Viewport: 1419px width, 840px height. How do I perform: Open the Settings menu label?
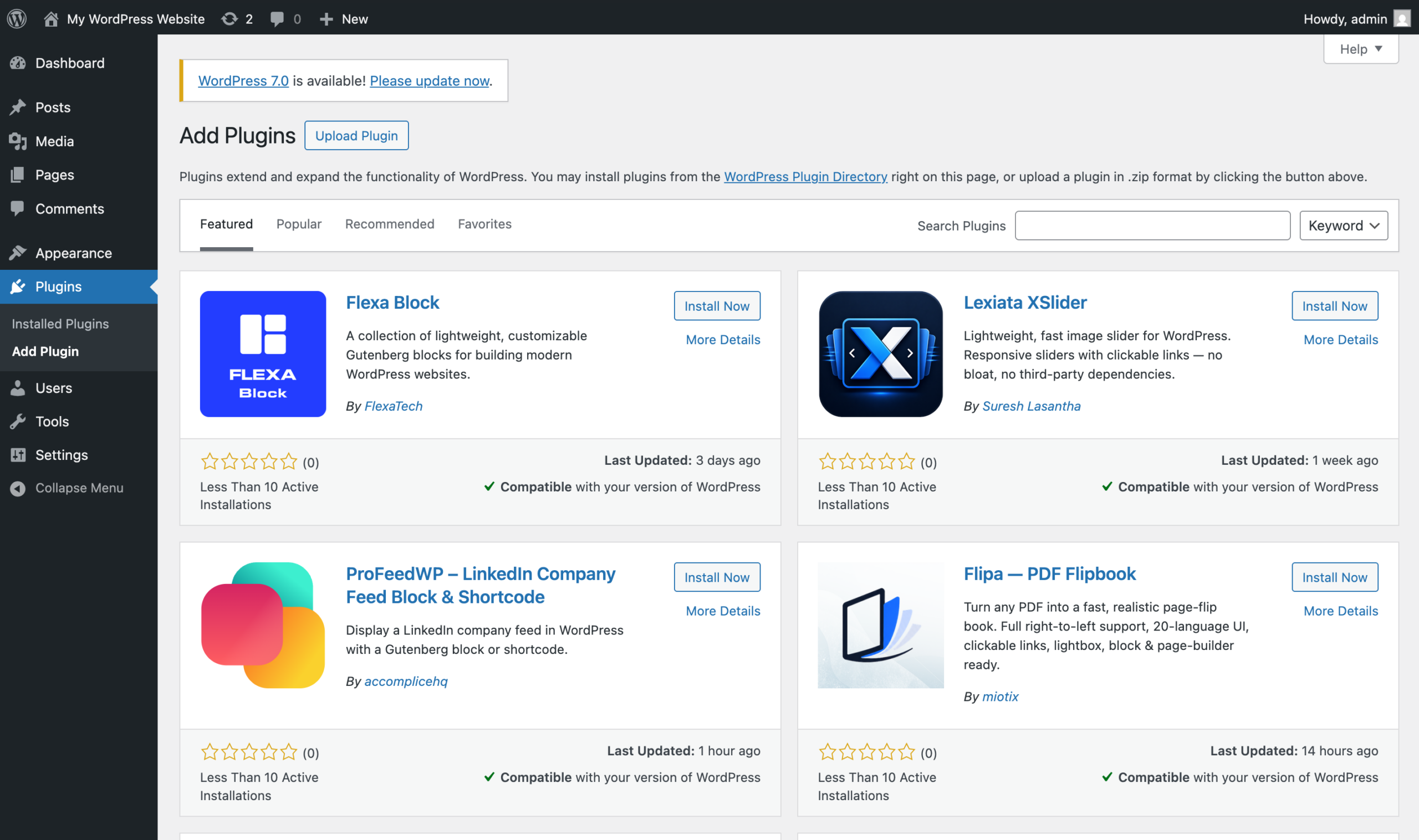tap(62, 454)
